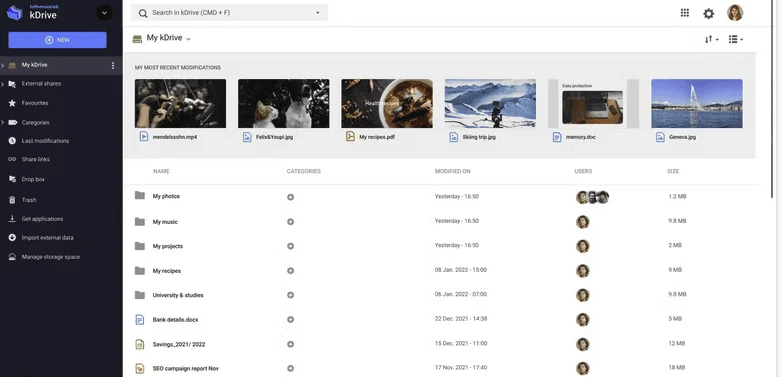783x377 pixels.
Task: Sort by the MODIFIED ON column header
Action: click(452, 171)
